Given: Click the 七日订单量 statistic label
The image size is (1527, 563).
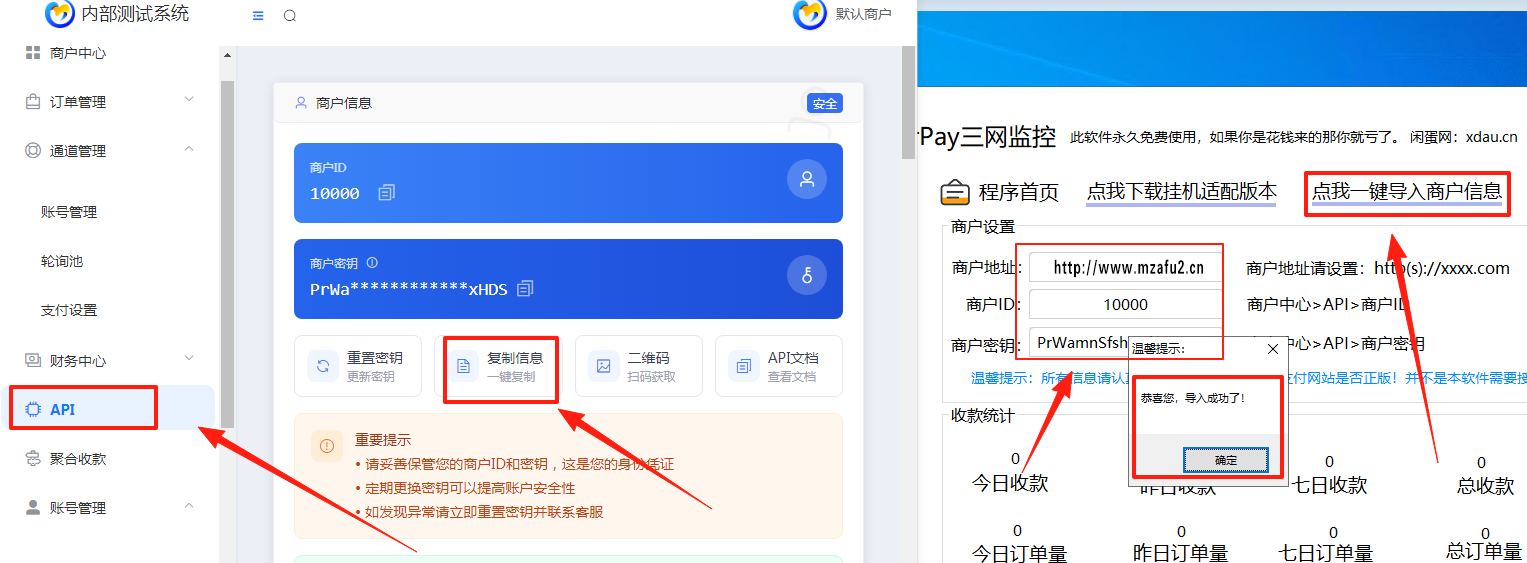Looking at the screenshot, I should (x=1326, y=553).
